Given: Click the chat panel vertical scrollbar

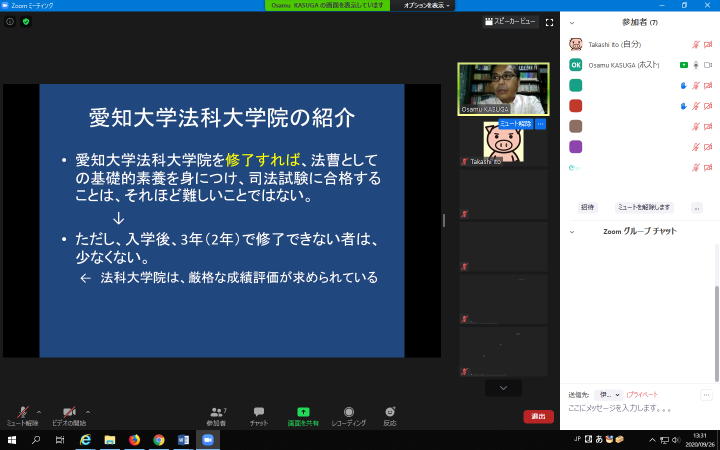Looking at the screenshot, I should [716, 310].
